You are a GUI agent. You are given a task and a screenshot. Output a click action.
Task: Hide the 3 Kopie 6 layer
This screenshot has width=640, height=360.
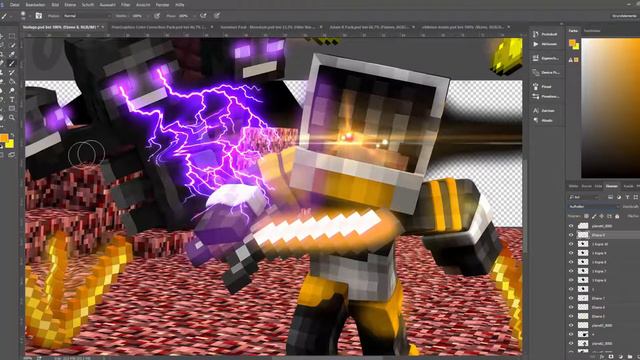coord(571,280)
